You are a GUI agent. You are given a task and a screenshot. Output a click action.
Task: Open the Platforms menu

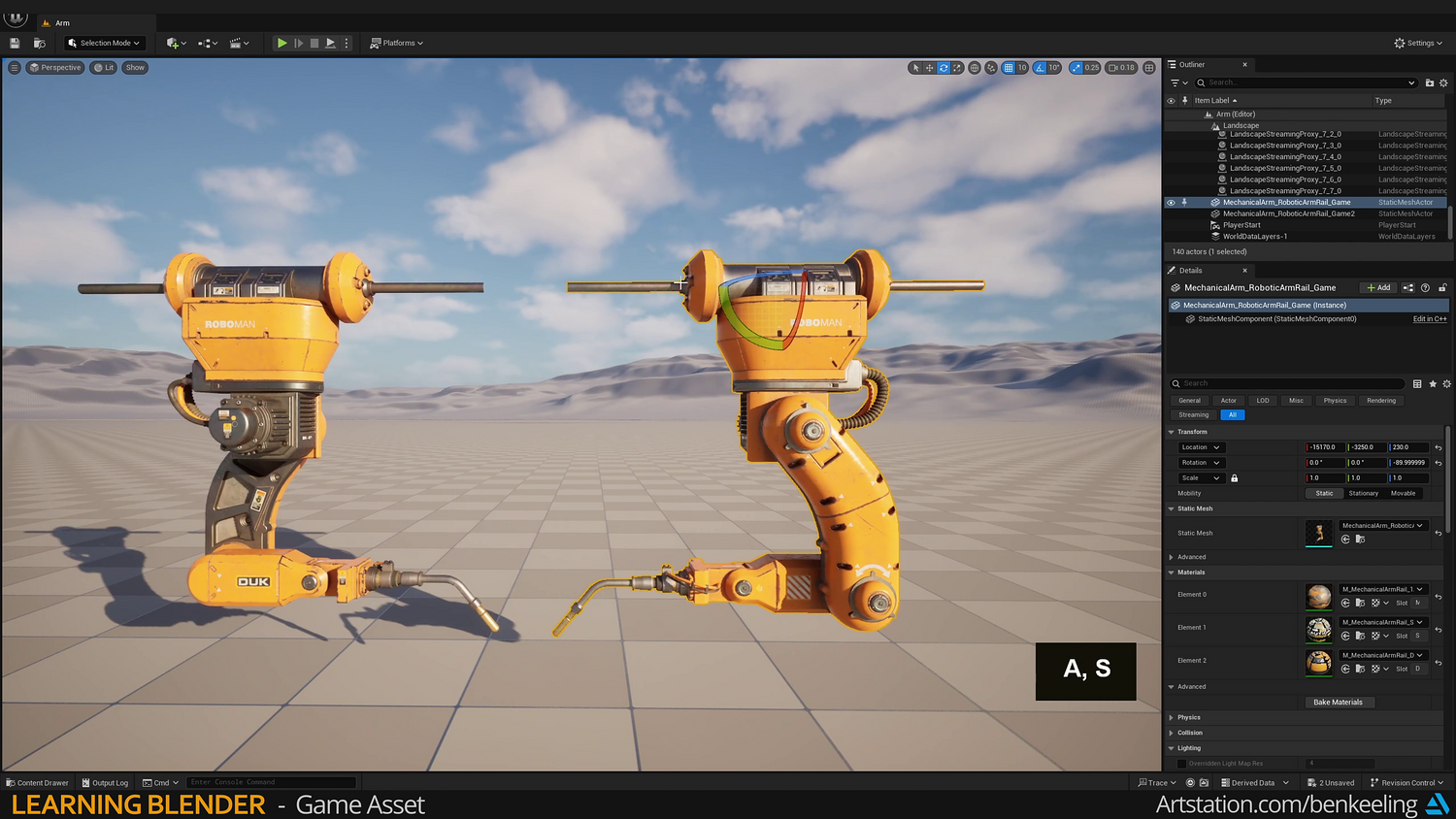[397, 43]
